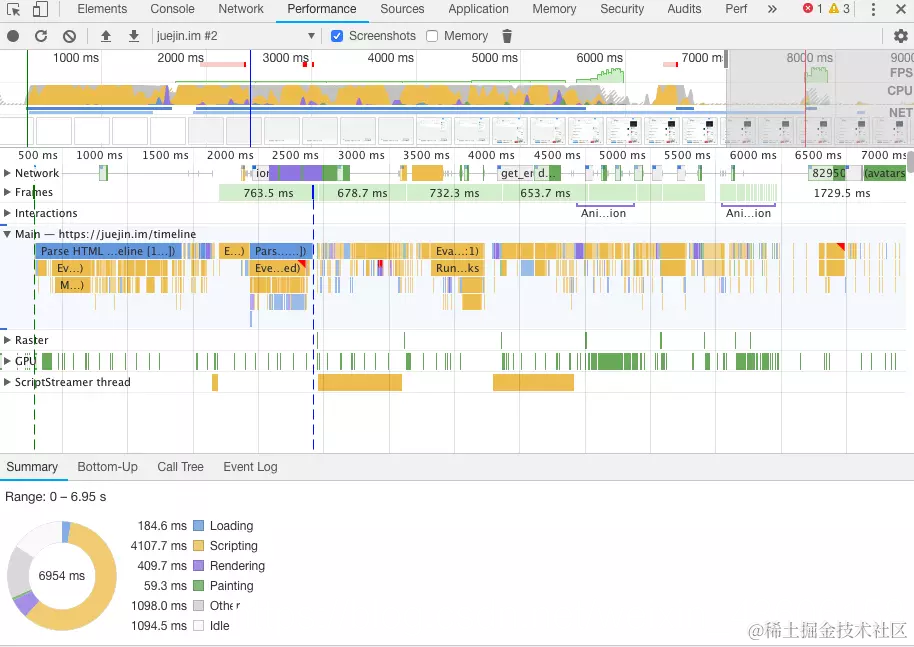Click the yellow warning count indicator
The height and width of the screenshot is (647, 914).
(x=839, y=9)
